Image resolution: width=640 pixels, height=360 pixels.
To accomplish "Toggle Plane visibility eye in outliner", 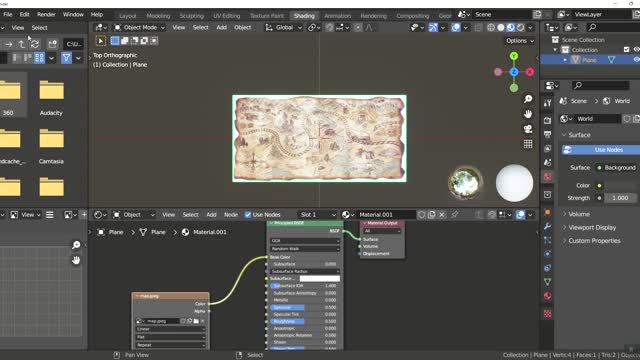I will 636,60.
